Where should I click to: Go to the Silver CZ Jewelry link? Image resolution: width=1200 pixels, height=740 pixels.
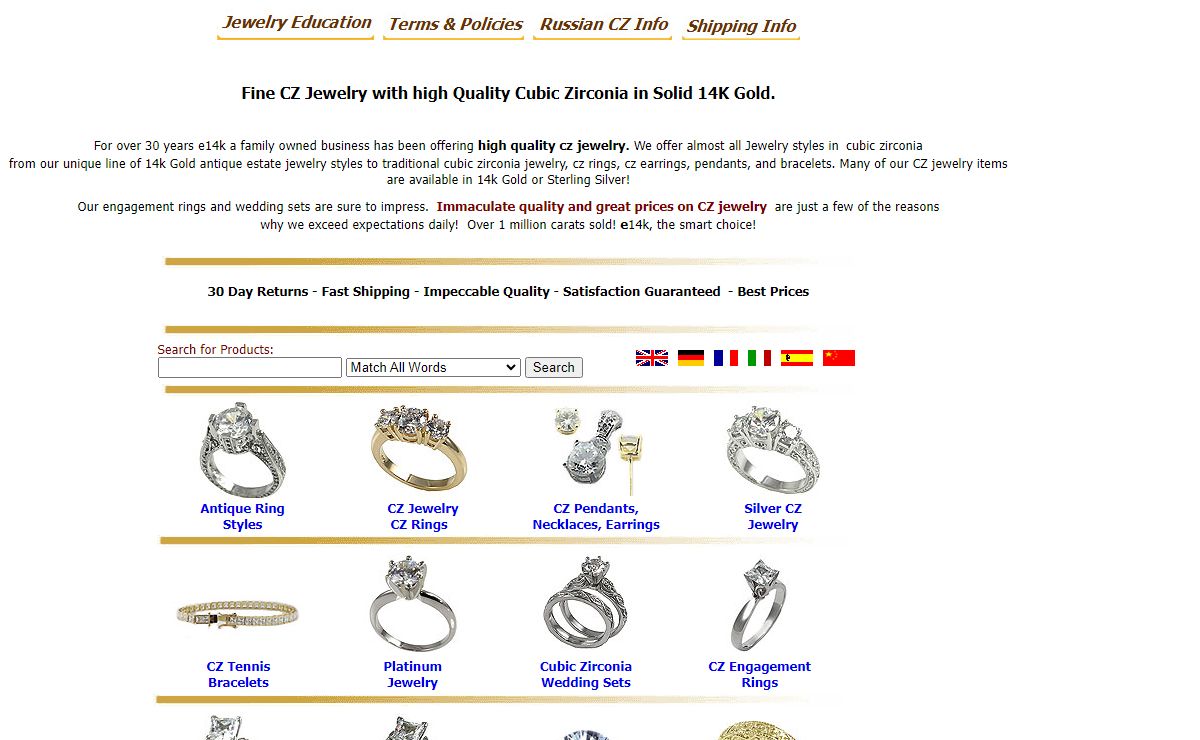[x=773, y=517]
